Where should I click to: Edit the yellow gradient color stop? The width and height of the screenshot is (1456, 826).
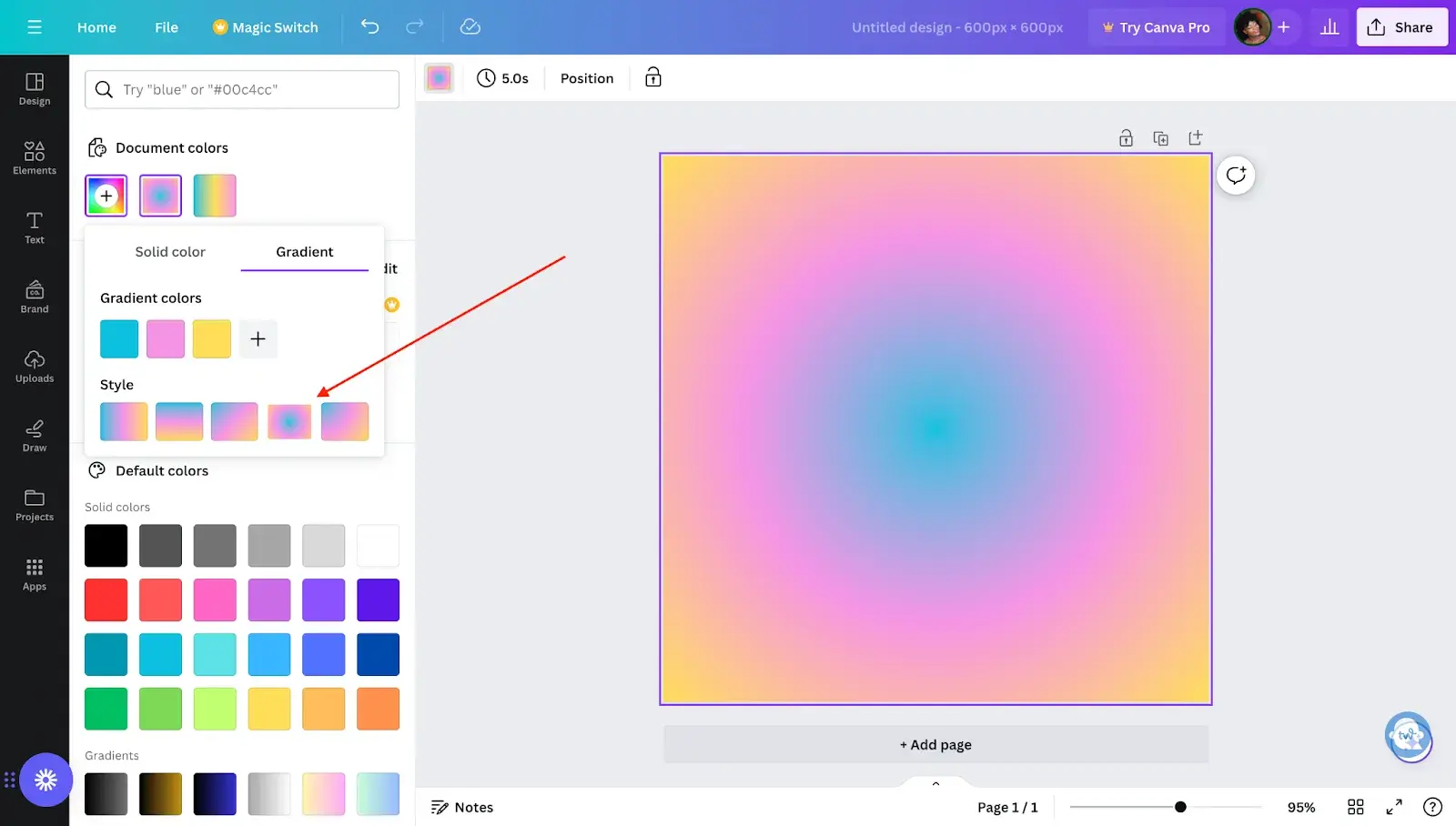(212, 339)
